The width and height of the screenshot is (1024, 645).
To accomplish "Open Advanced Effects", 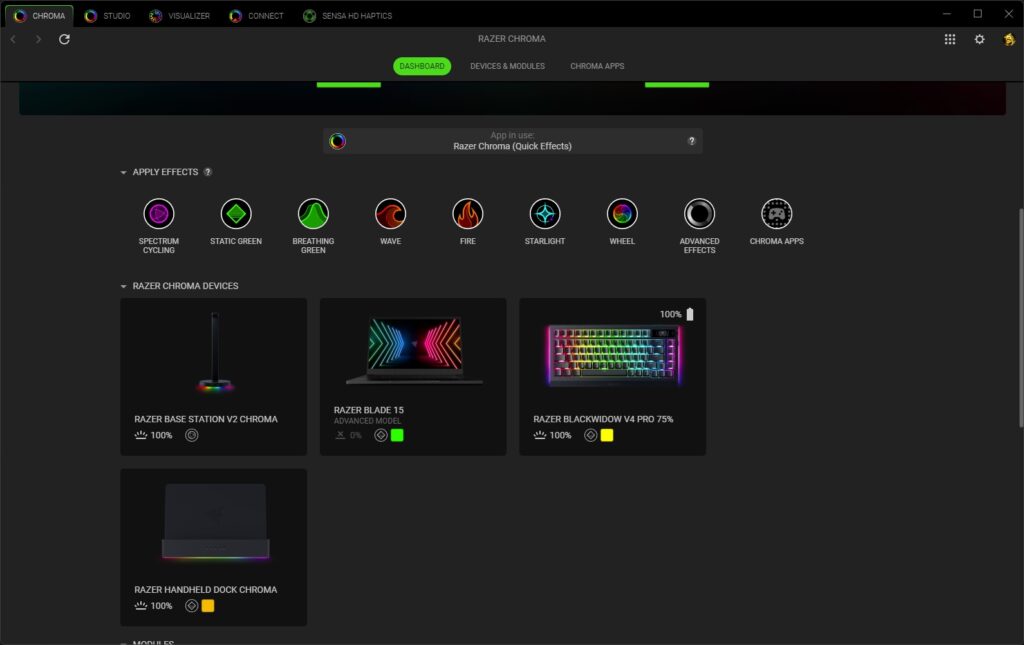I will coord(699,213).
